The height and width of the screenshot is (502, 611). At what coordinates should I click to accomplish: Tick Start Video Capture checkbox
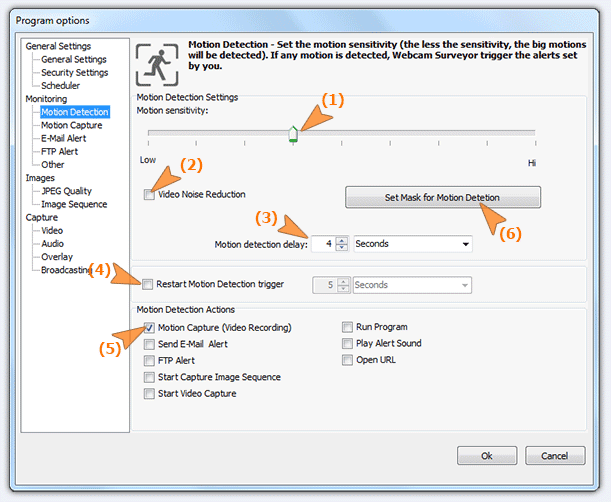(149, 394)
